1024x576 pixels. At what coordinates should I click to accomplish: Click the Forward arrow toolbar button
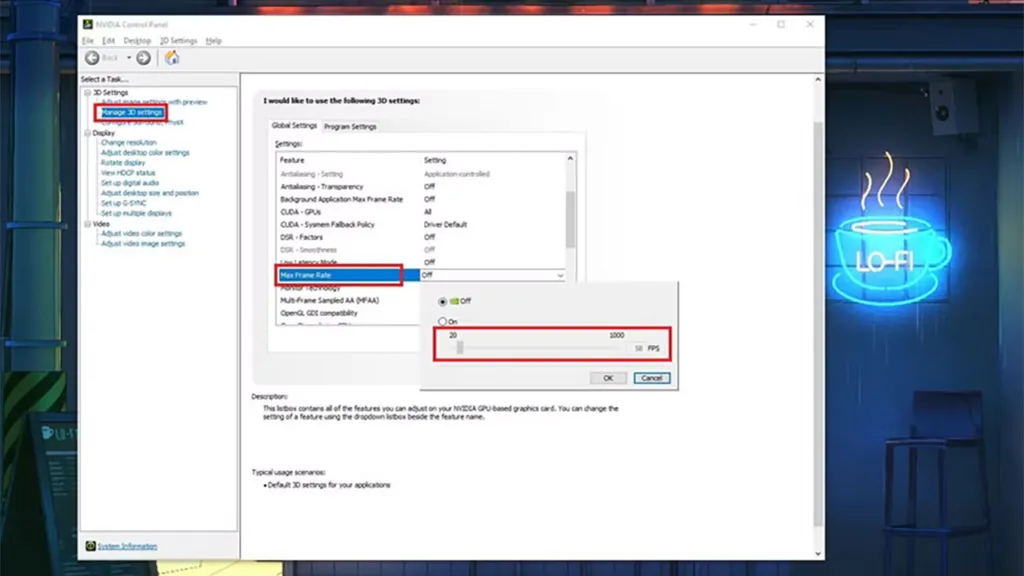[144, 58]
